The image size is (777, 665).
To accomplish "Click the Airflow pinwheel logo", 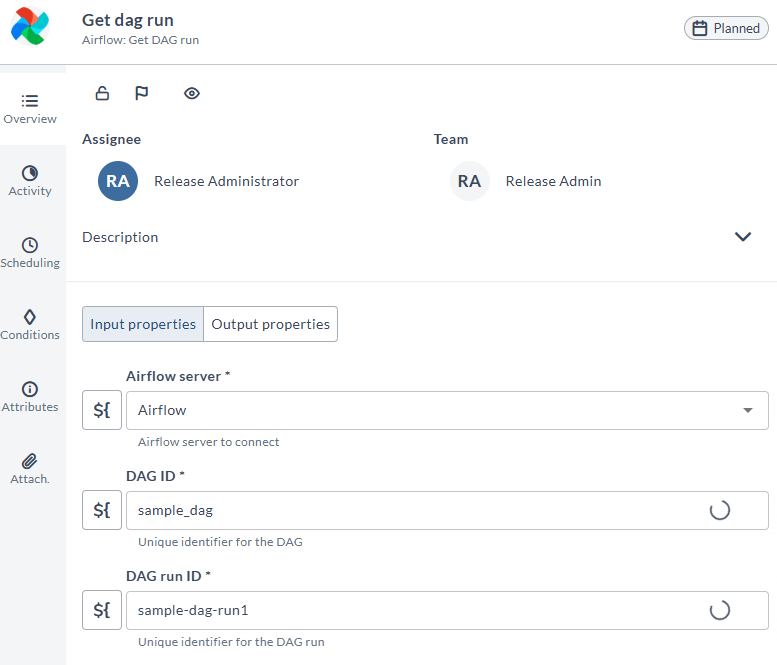I will pos(30,26).
